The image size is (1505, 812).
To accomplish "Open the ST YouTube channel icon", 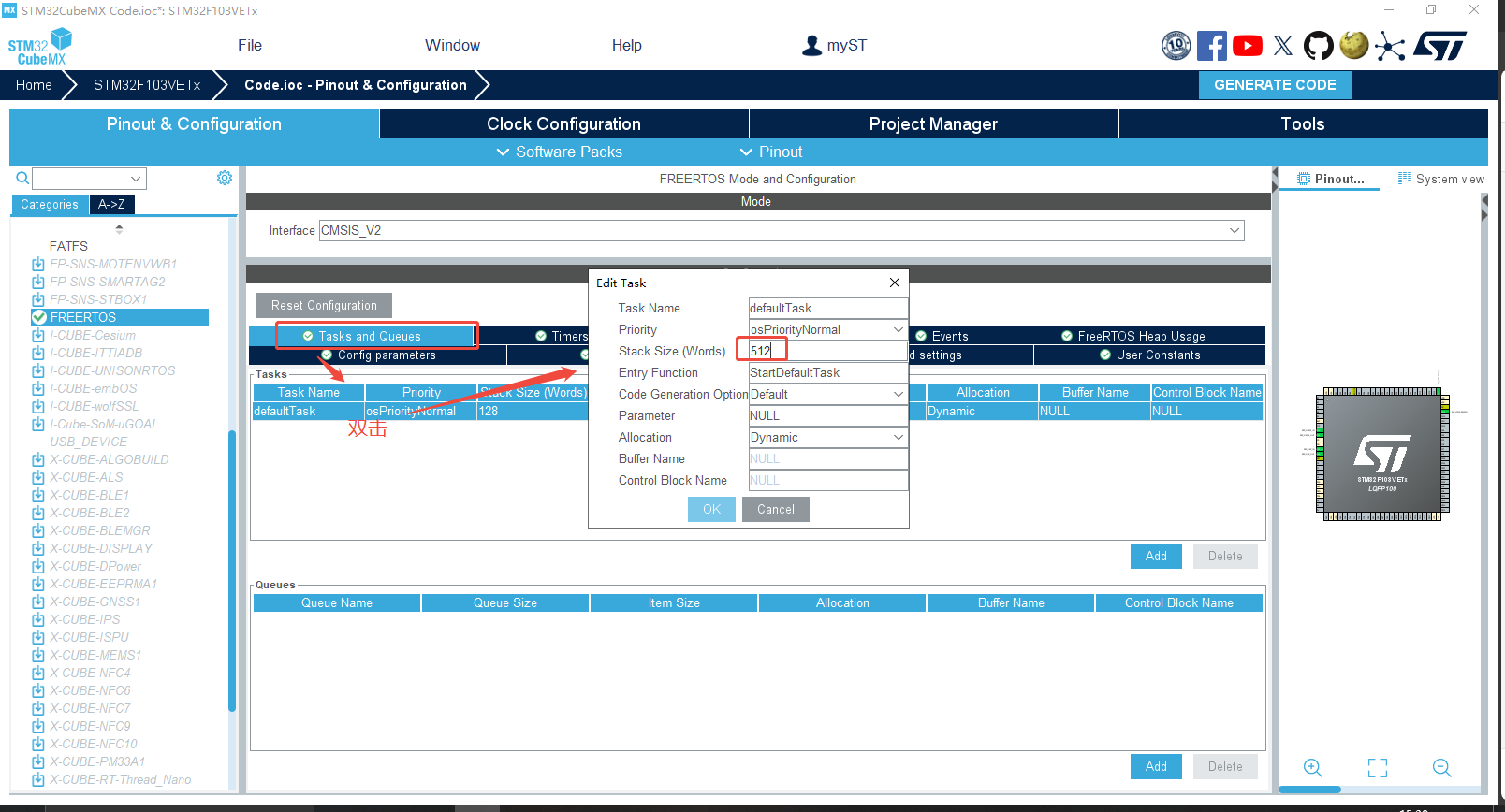I will 1247,46.
